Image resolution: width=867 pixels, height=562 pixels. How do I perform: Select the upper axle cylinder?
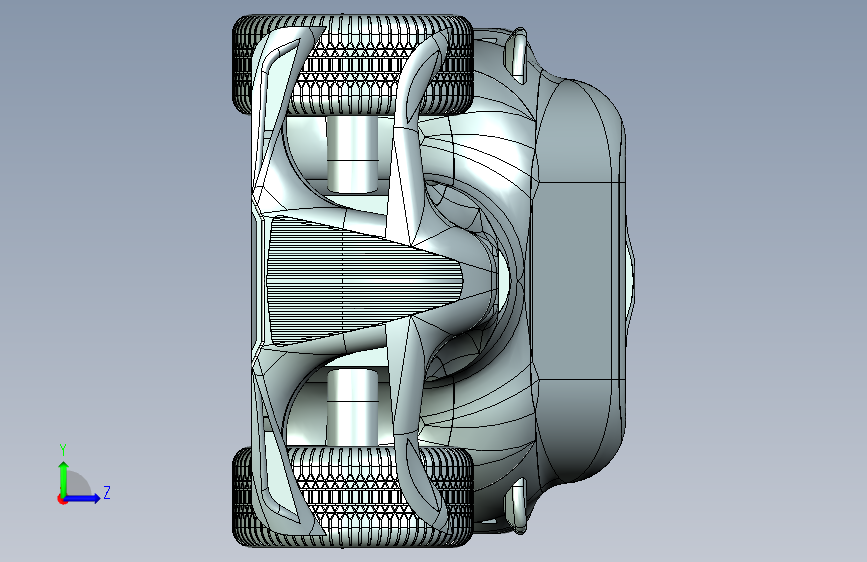pos(352,154)
